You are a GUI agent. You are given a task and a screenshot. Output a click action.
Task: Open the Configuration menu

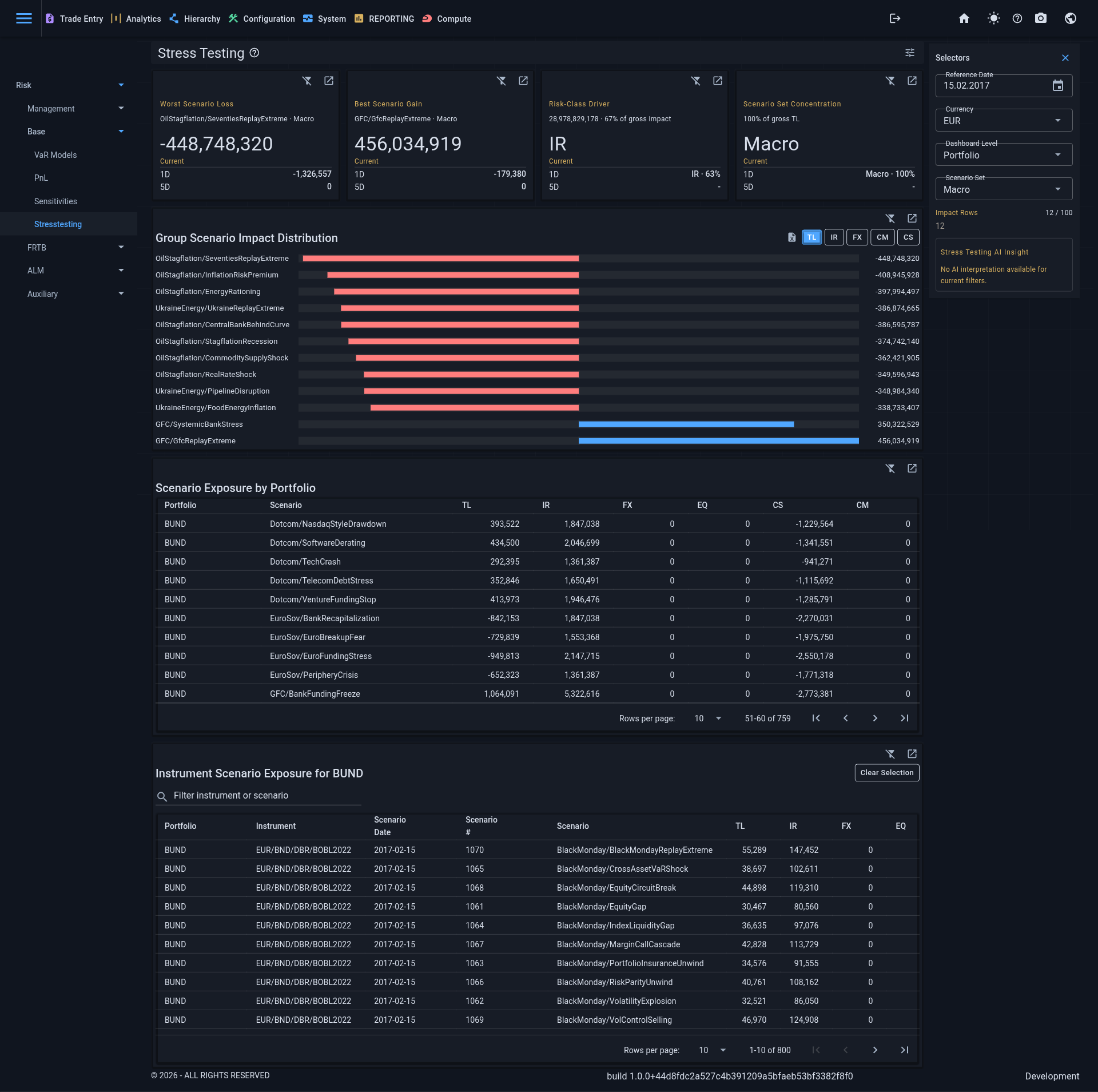[262, 19]
